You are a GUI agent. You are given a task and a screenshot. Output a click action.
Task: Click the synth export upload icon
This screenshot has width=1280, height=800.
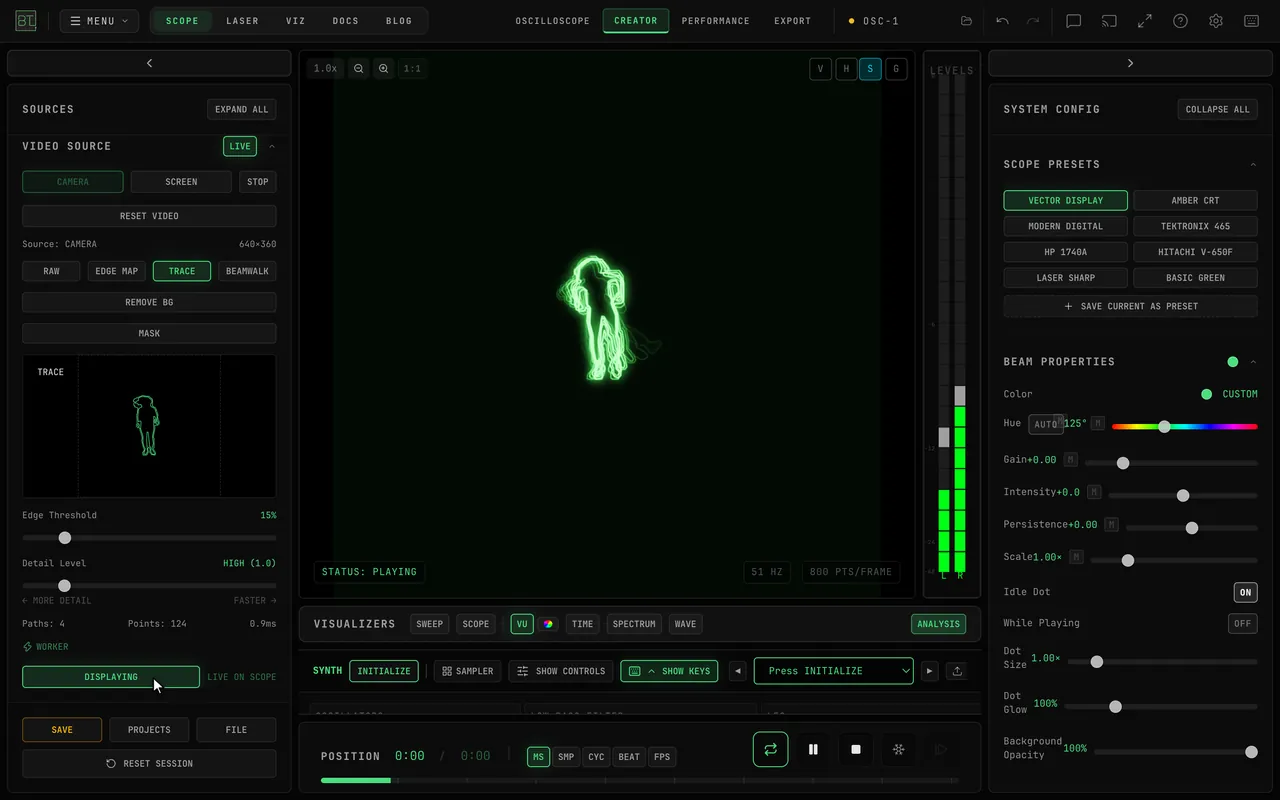[x=957, y=671]
